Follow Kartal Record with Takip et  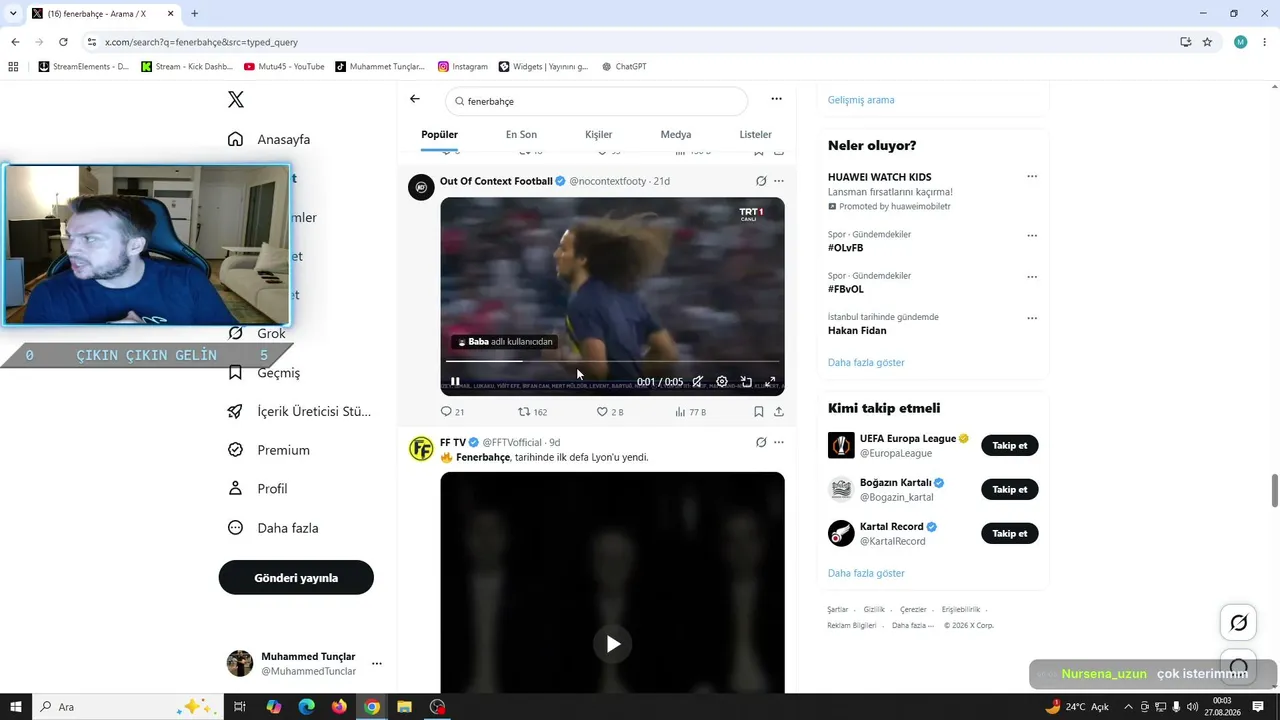coord(1010,534)
